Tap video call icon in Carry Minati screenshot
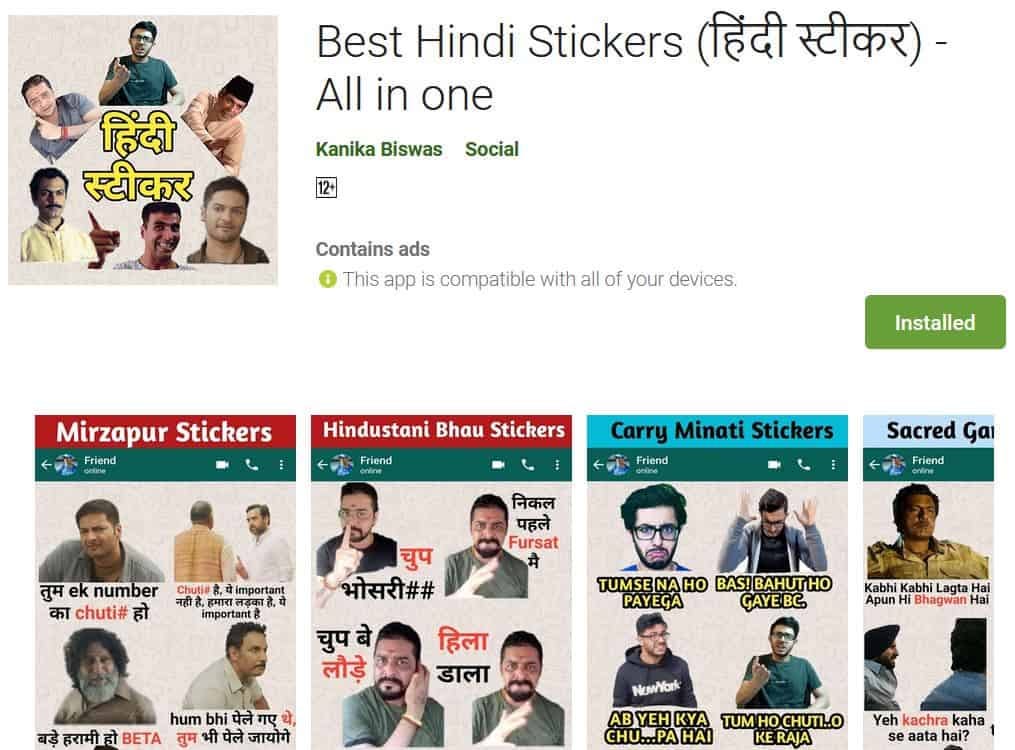 tap(774, 465)
